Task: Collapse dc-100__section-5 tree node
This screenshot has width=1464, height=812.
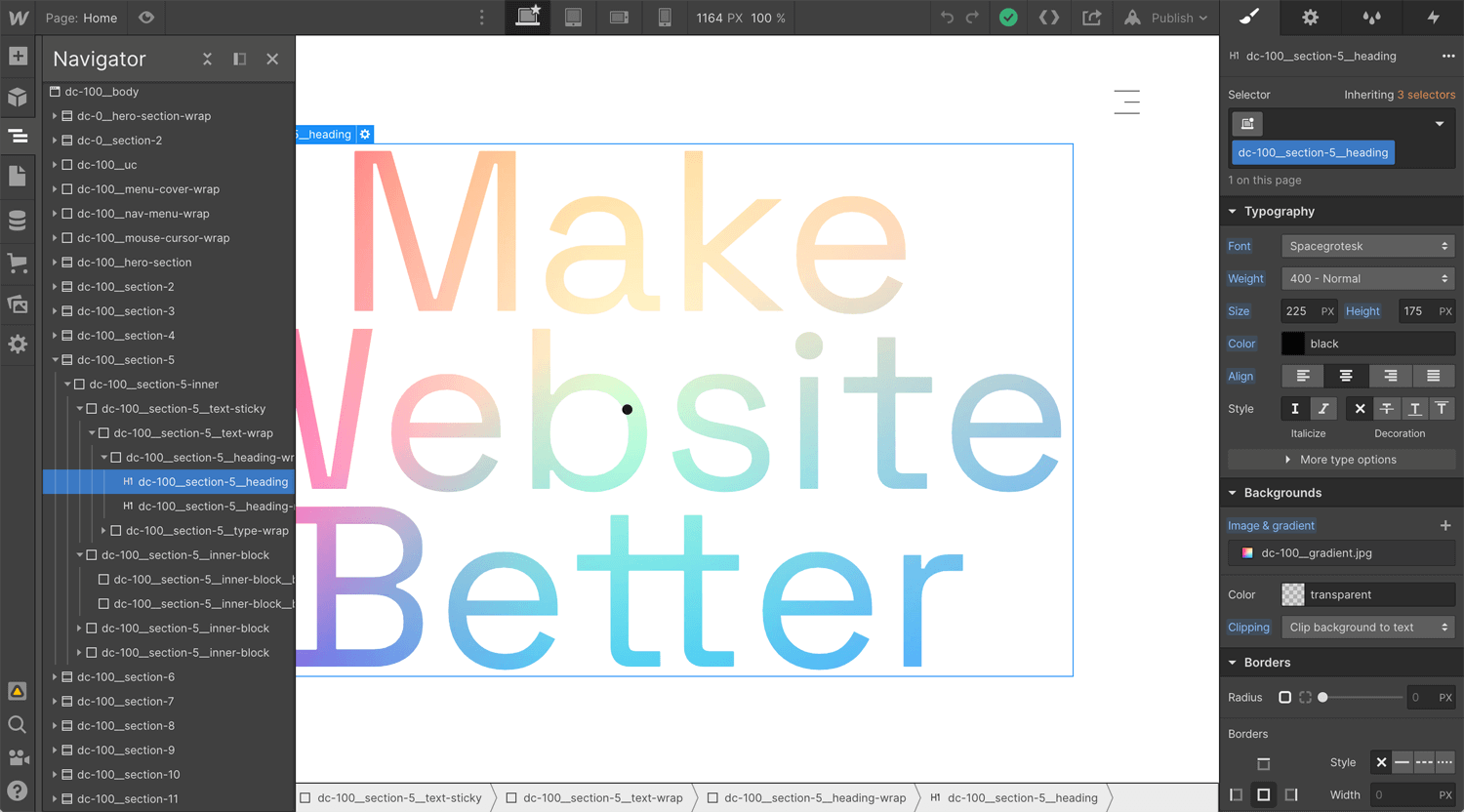Action: (x=55, y=360)
